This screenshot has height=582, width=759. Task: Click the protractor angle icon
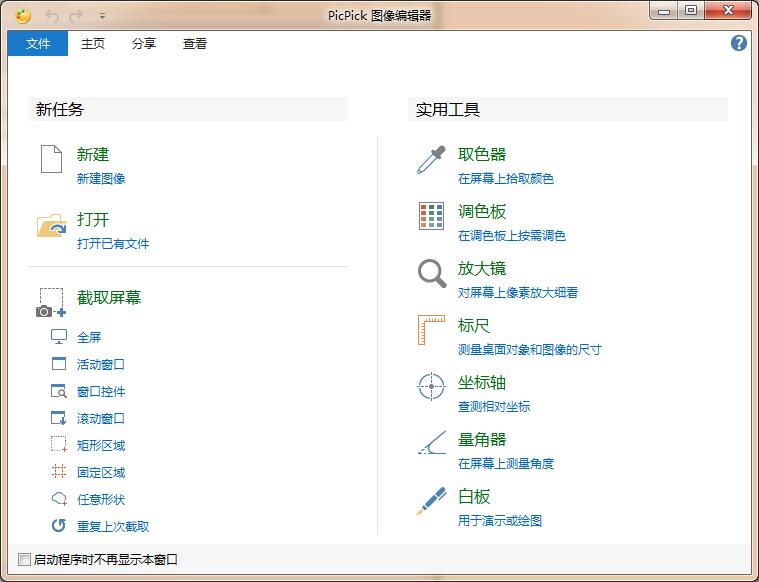(x=432, y=443)
